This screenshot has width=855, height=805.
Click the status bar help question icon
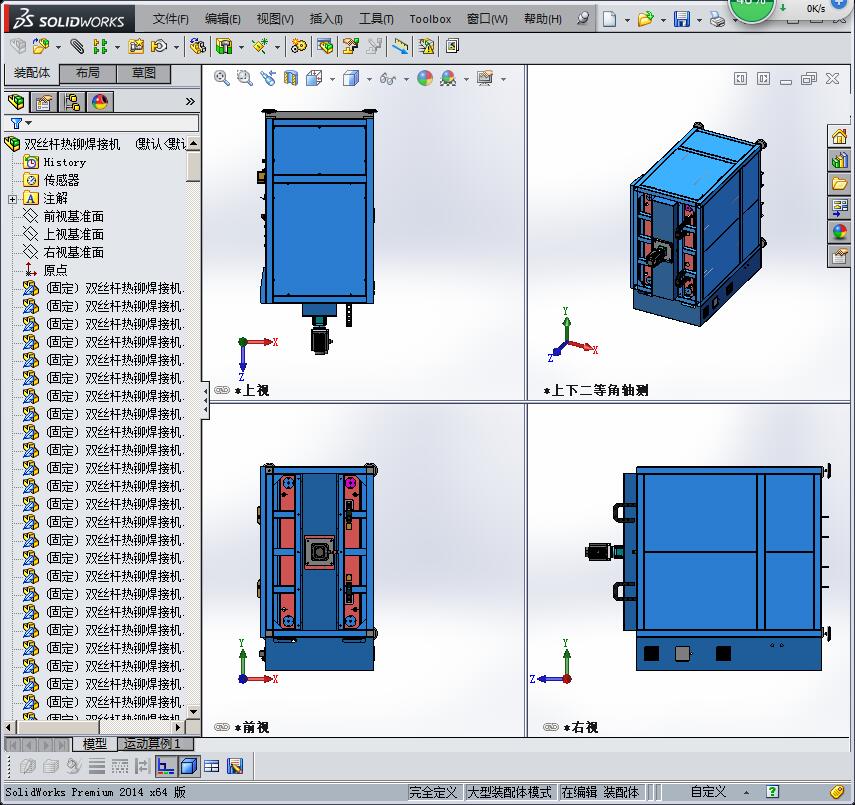click(x=772, y=792)
